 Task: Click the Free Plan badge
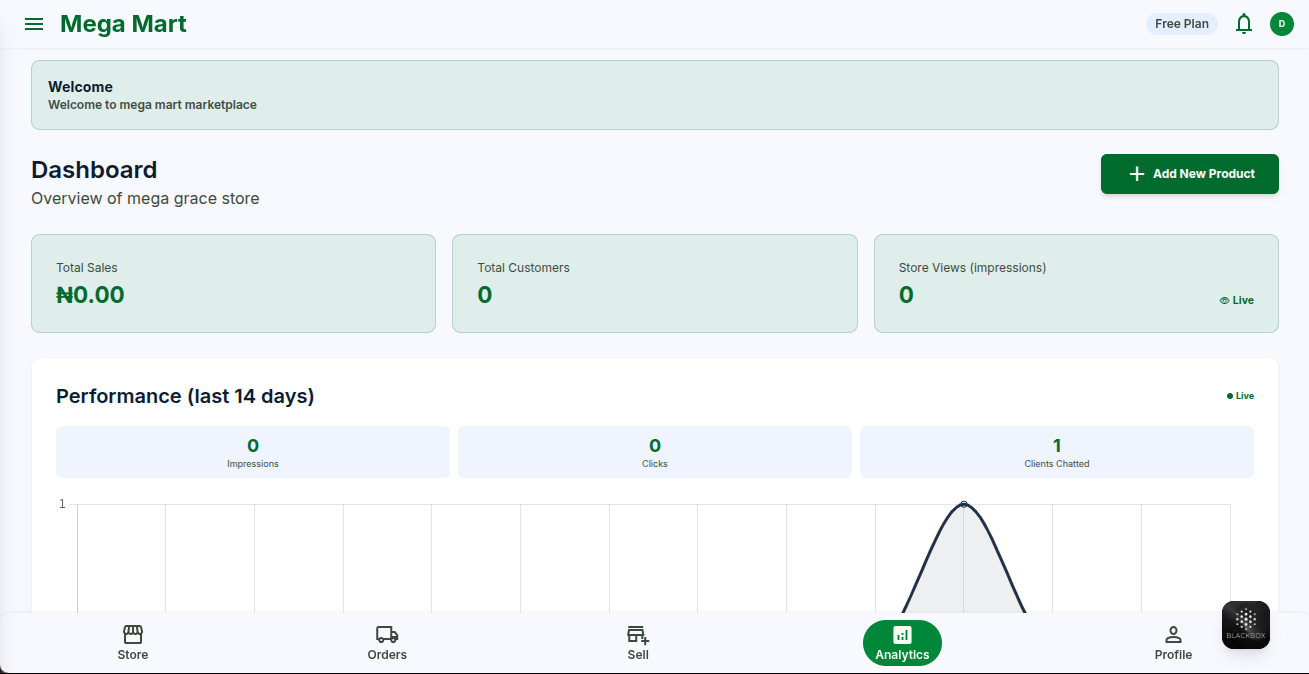click(x=1182, y=24)
